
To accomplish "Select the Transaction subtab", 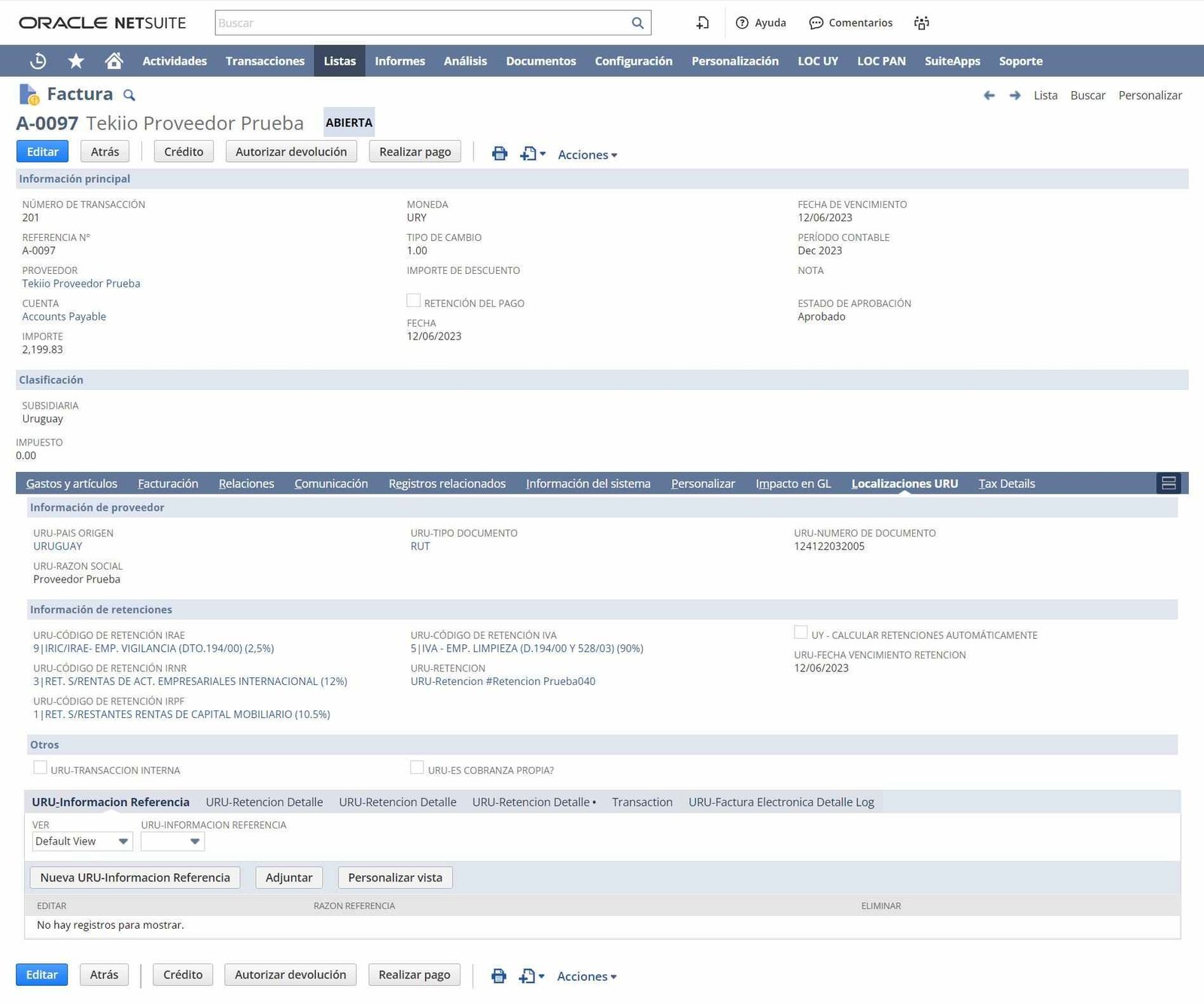I will pyautogui.click(x=642, y=802).
